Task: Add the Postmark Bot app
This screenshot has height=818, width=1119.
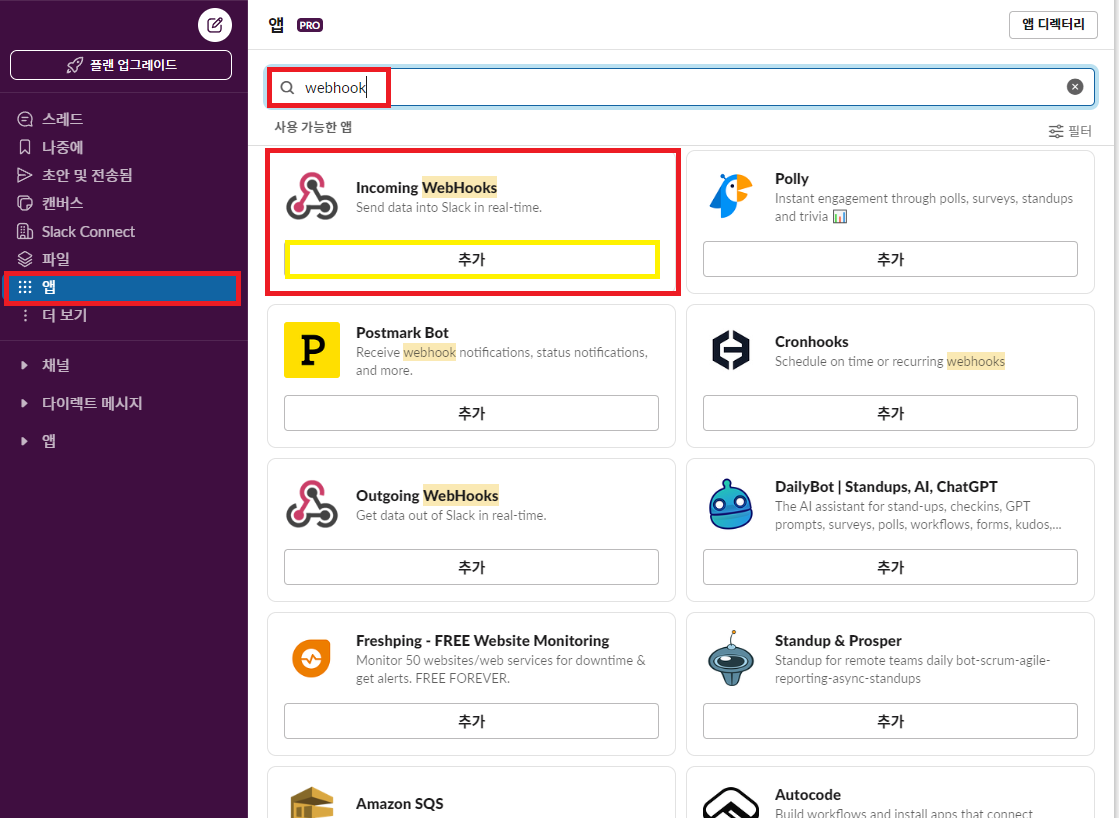Action: 471,413
